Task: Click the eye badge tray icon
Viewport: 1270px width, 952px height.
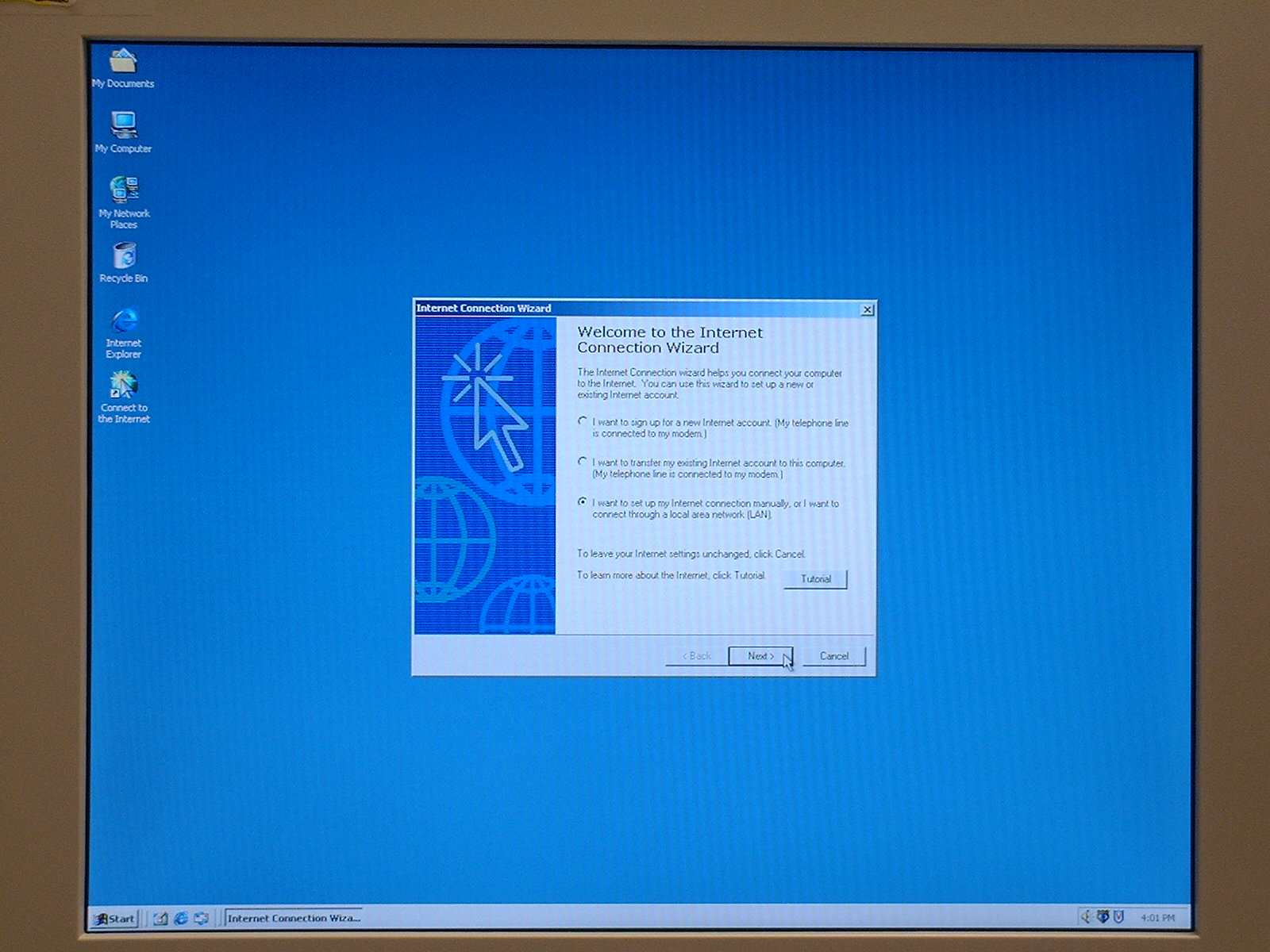Action: (x=1103, y=917)
